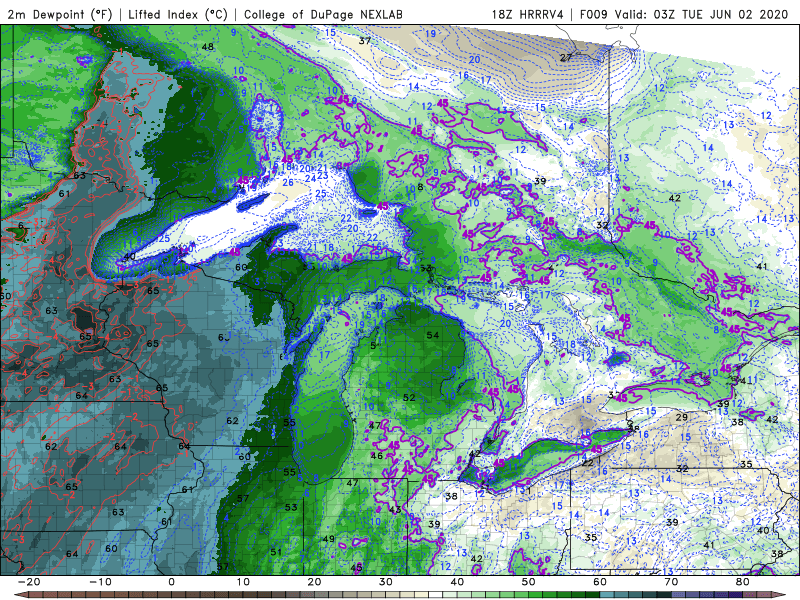This screenshot has height=600, width=800.
Task: Click the 80 label on the color scale
Action: [743, 582]
